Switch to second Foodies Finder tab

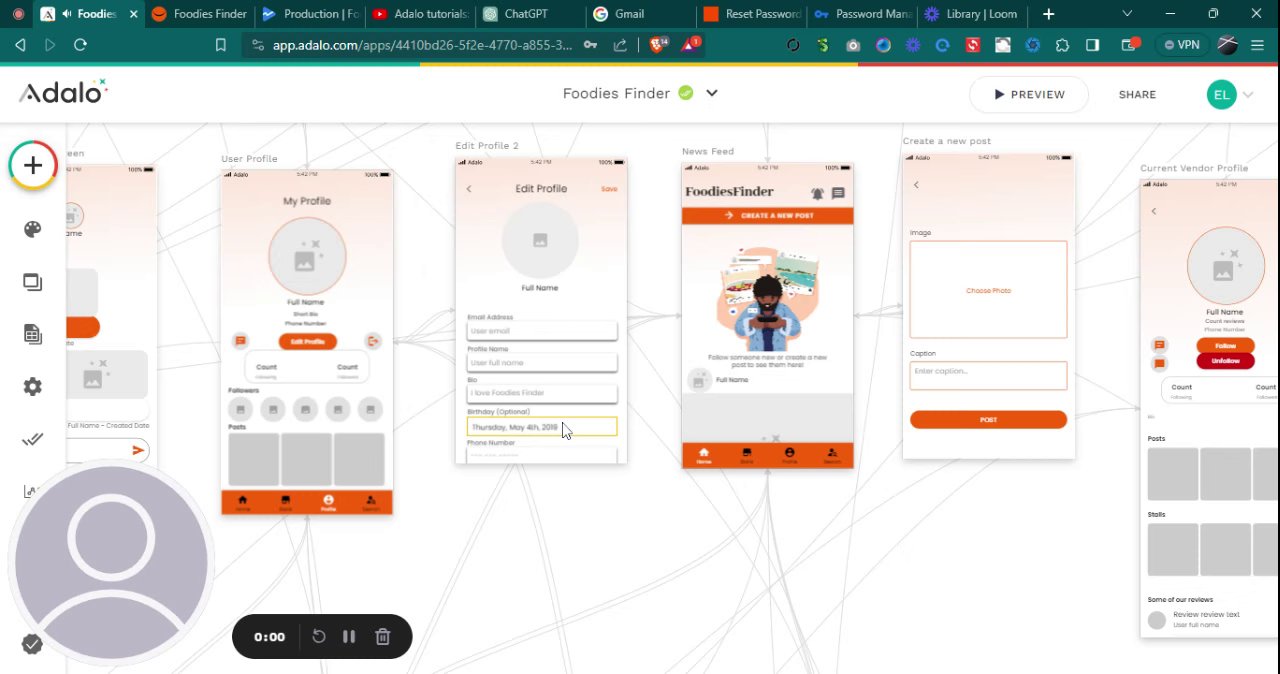(199, 14)
